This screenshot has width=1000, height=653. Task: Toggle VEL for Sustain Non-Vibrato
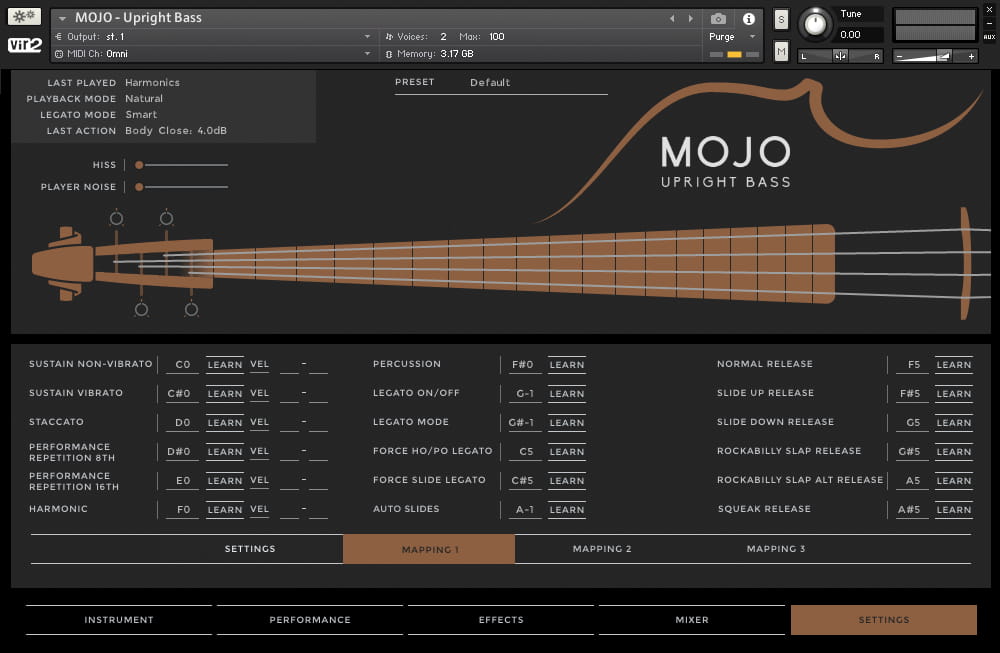tap(259, 364)
